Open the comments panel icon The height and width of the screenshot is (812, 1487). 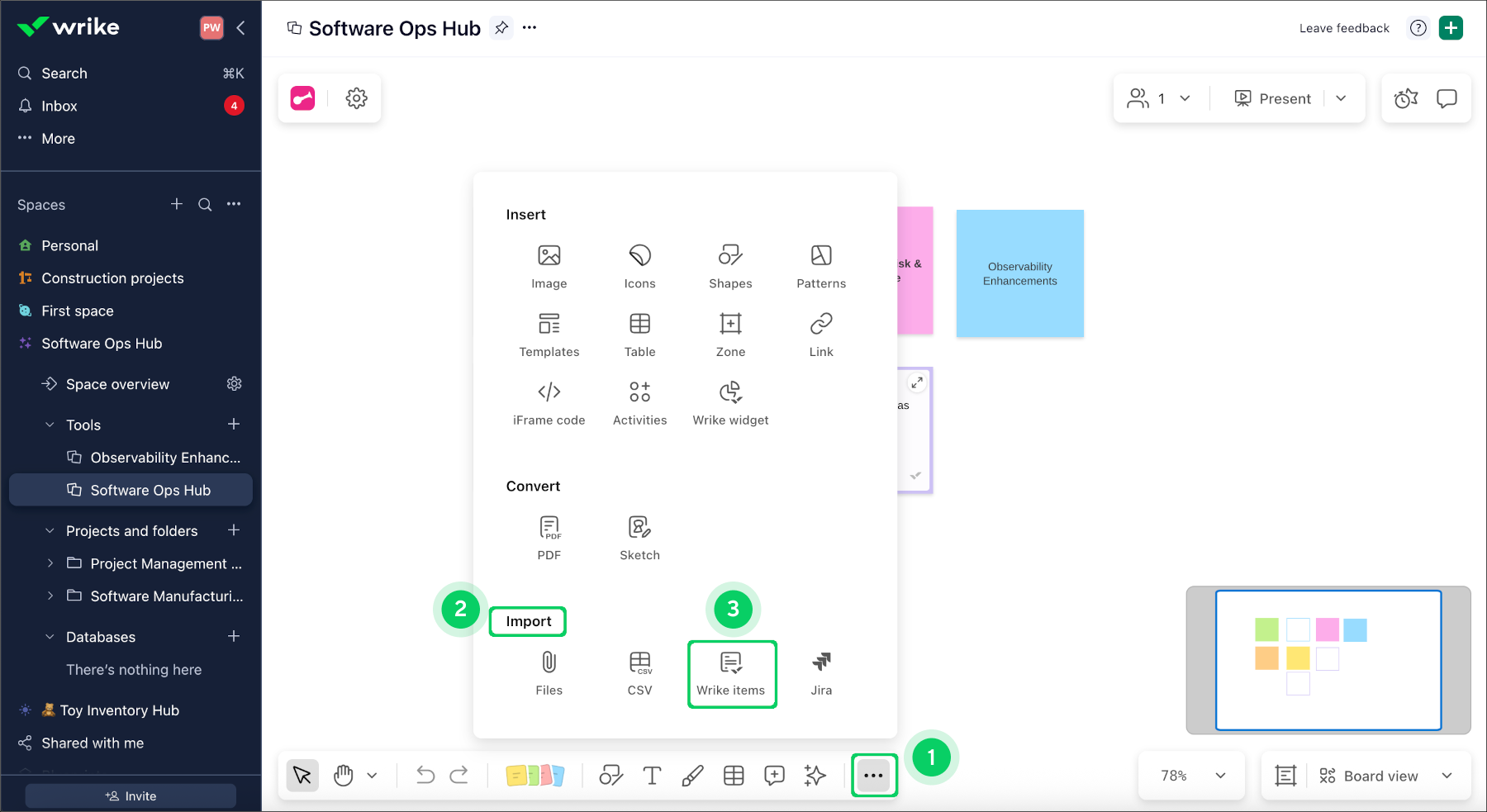1447,98
